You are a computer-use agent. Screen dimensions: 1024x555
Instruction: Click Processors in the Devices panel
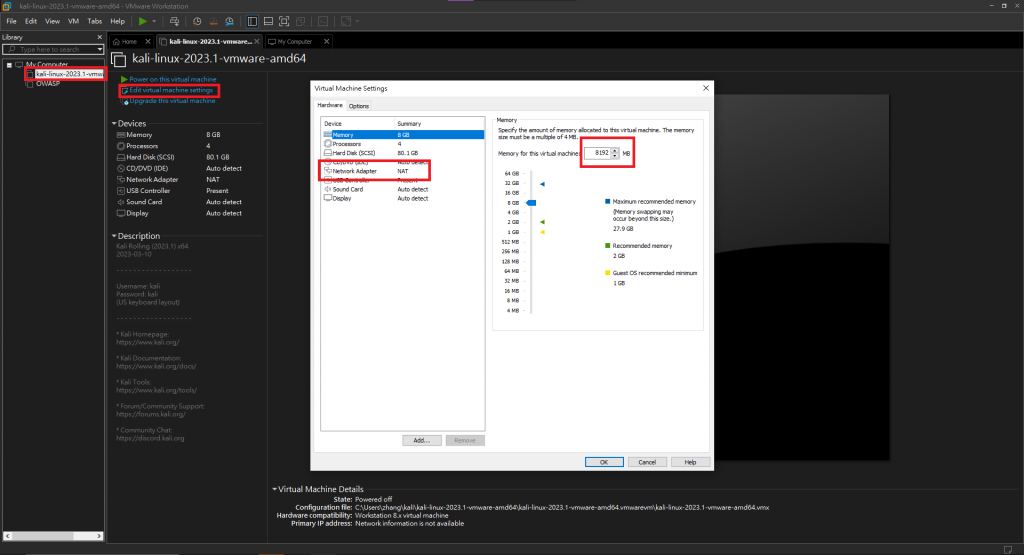point(142,146)
